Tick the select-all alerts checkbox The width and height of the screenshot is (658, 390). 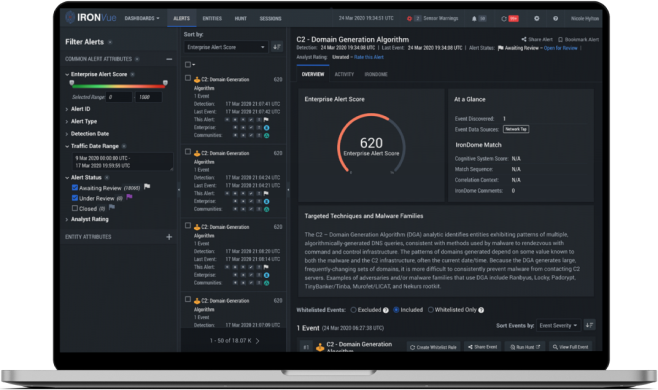[x=188, y=64]
